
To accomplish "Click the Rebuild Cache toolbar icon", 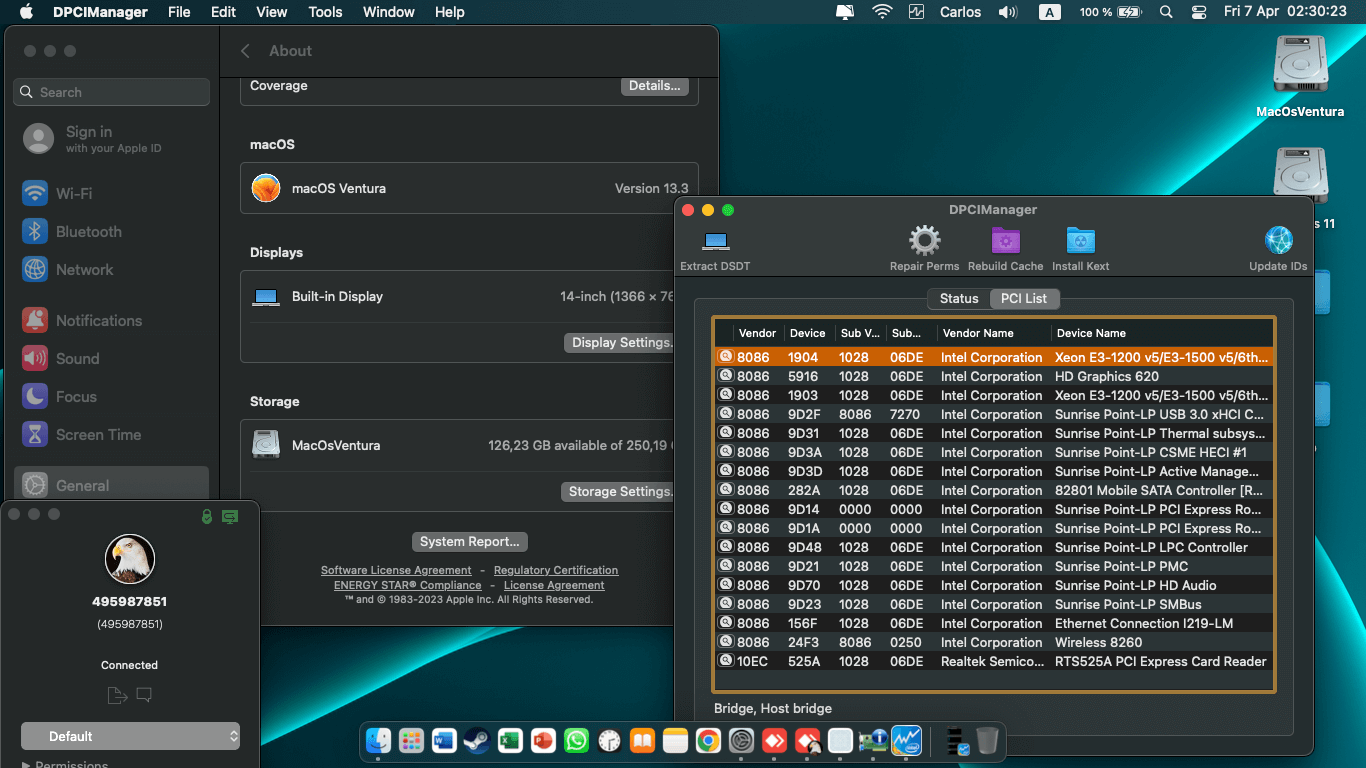I will point(1005,249).
